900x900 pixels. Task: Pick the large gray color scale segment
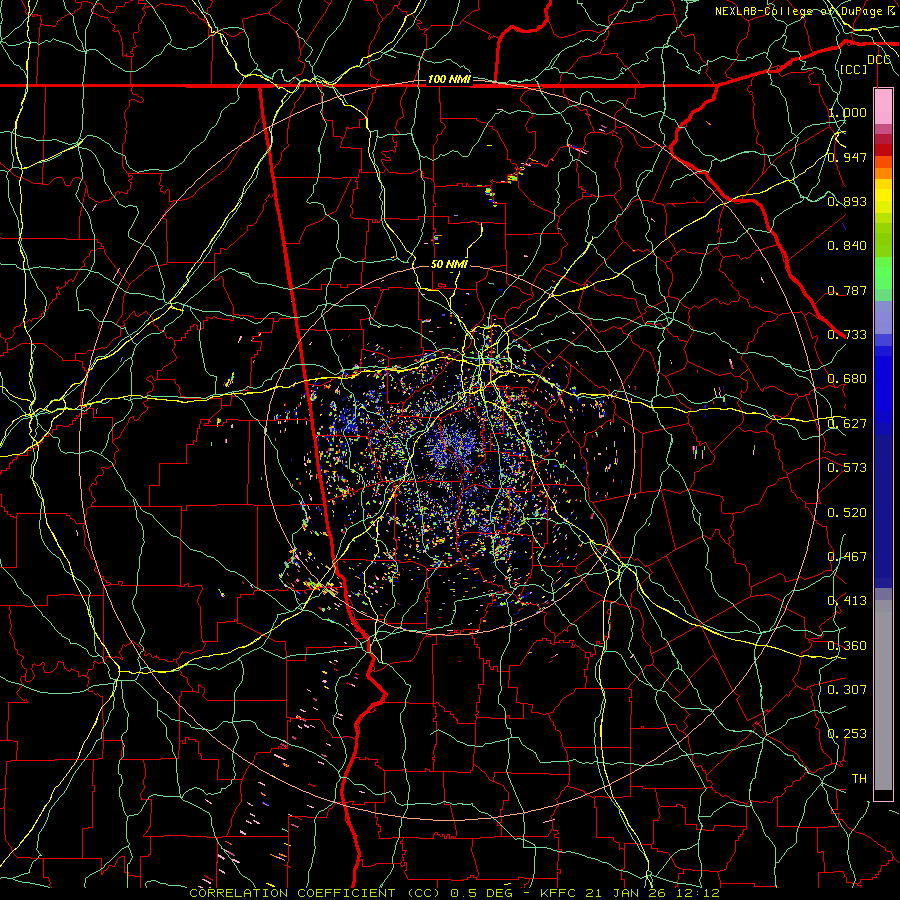pos(883,695)
